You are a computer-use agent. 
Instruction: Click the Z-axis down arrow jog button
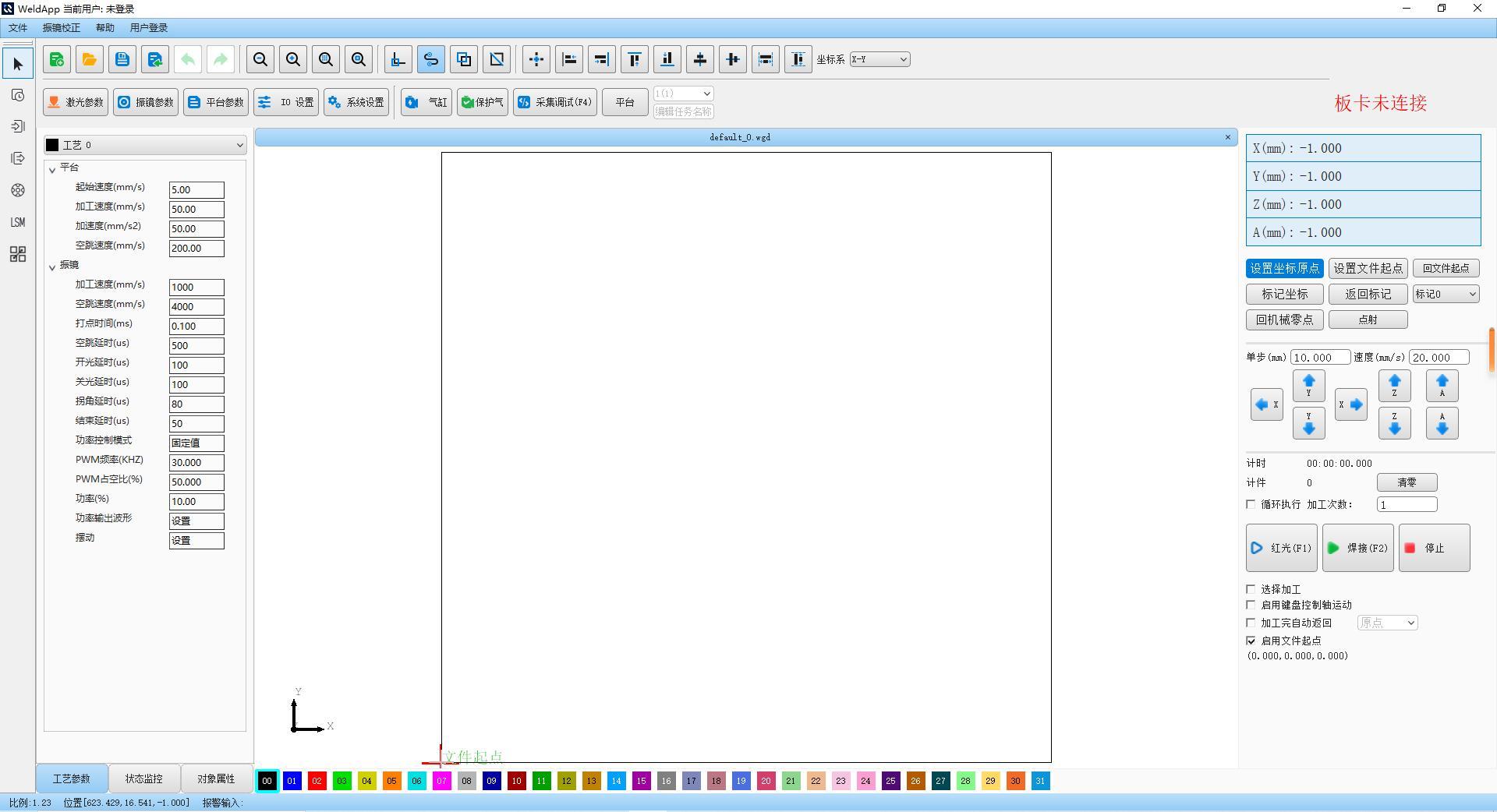[1395, 423]
